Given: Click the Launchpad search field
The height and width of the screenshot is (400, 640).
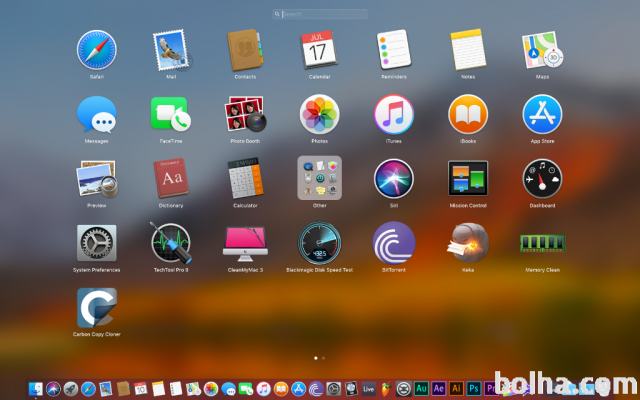Looking at the screenshot, I should pyautogui.click(x=320, y=14).
